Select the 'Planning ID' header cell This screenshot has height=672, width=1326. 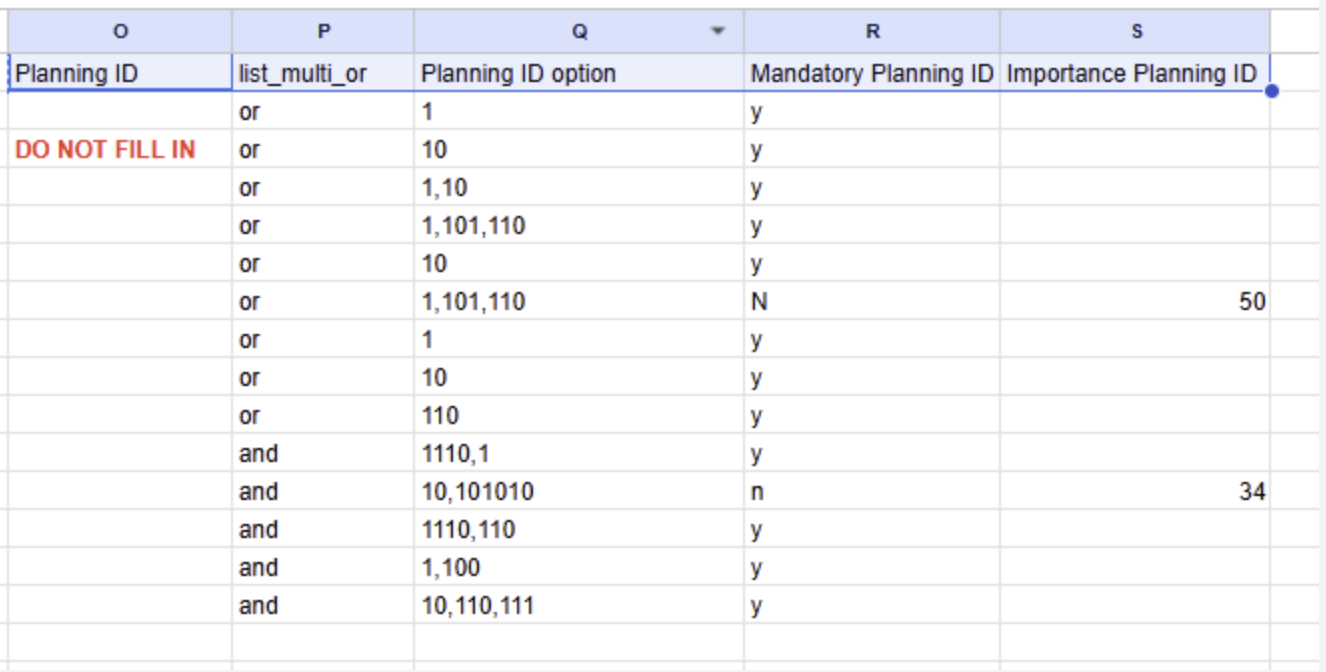click(120, 73)
